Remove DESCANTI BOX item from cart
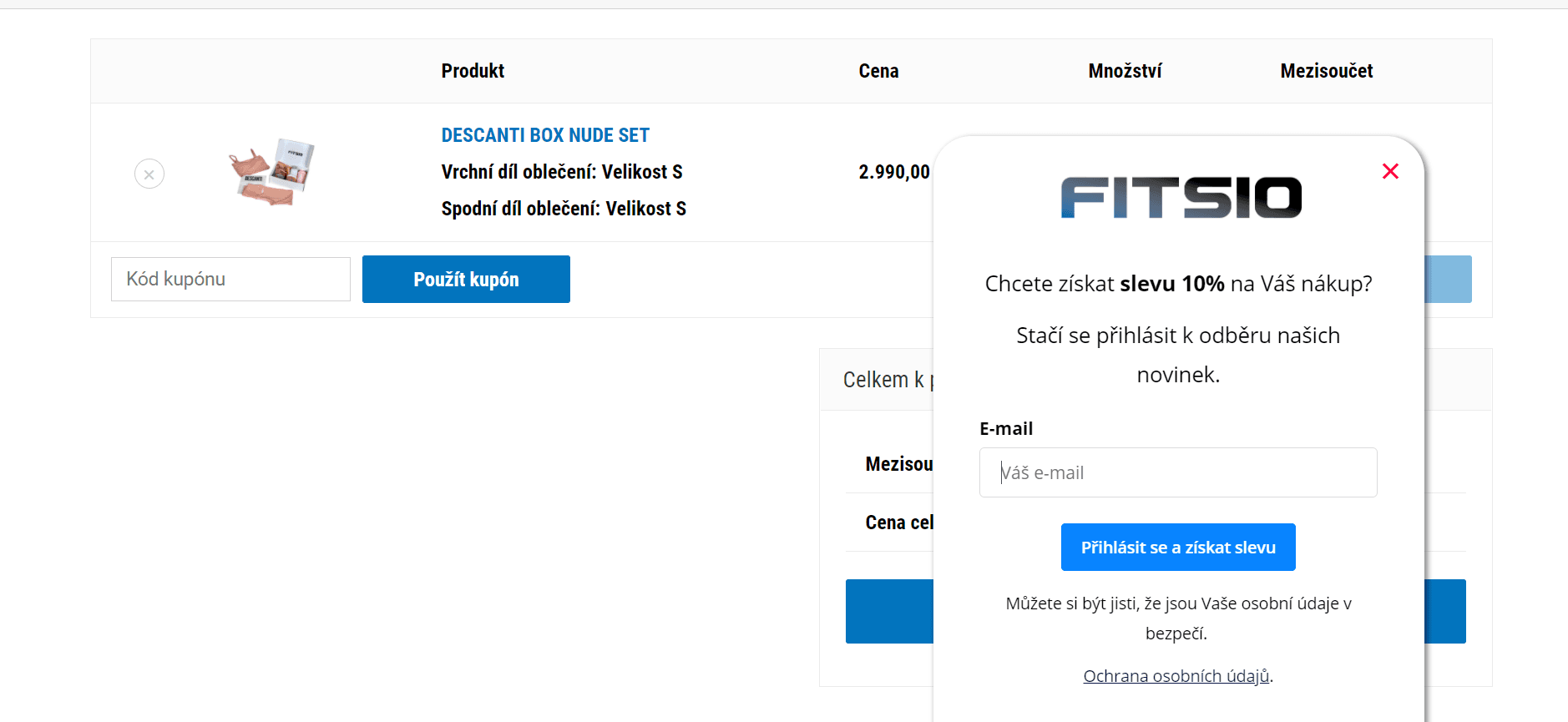 pos(149,174)
